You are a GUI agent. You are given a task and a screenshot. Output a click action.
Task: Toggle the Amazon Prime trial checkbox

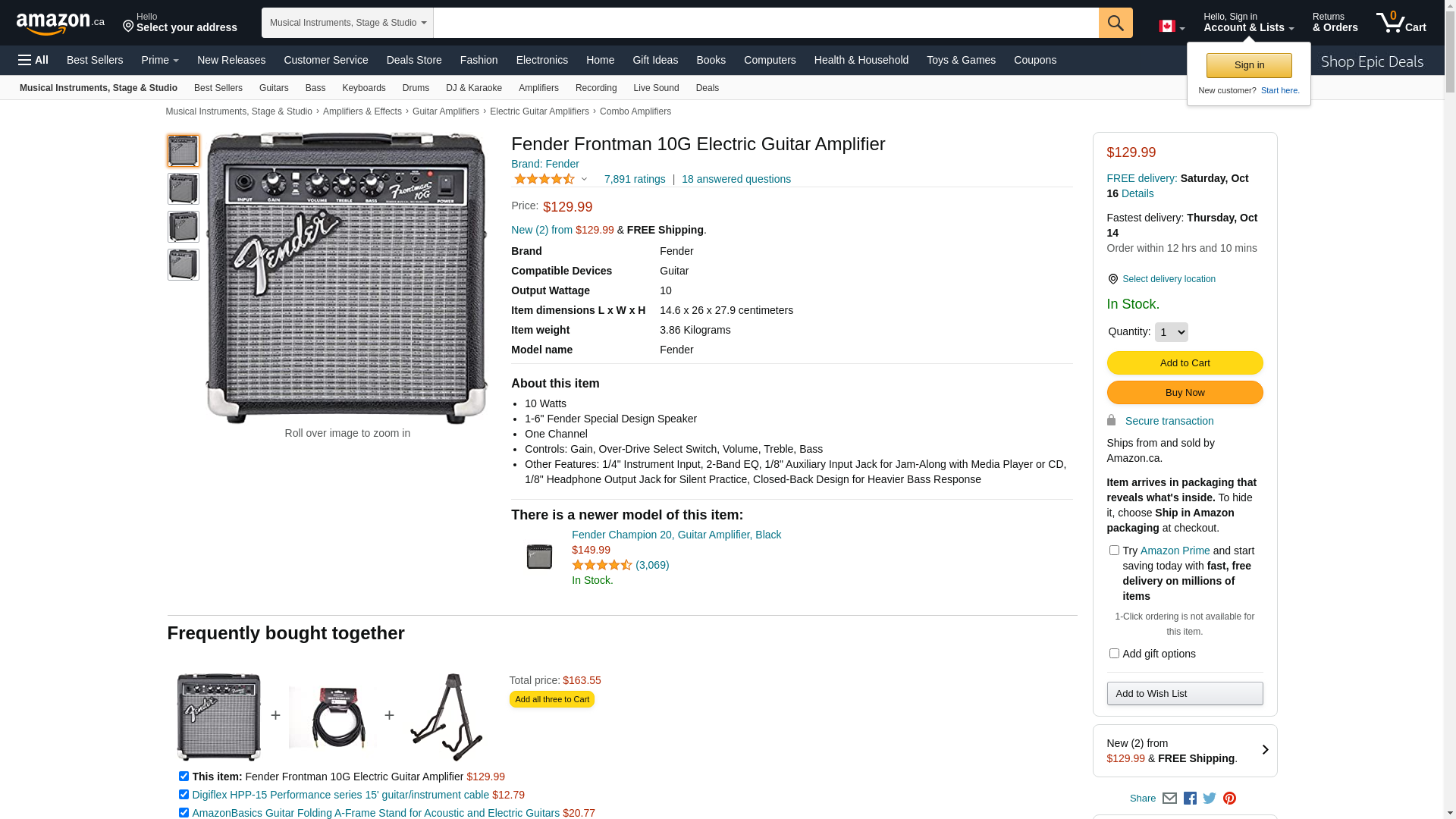1114,551
